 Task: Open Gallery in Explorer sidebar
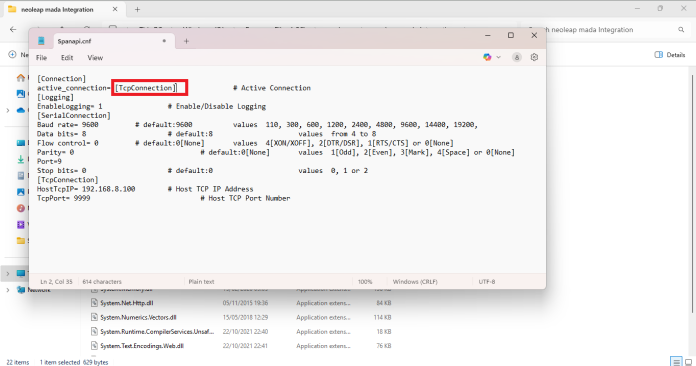tap(21, 94)
